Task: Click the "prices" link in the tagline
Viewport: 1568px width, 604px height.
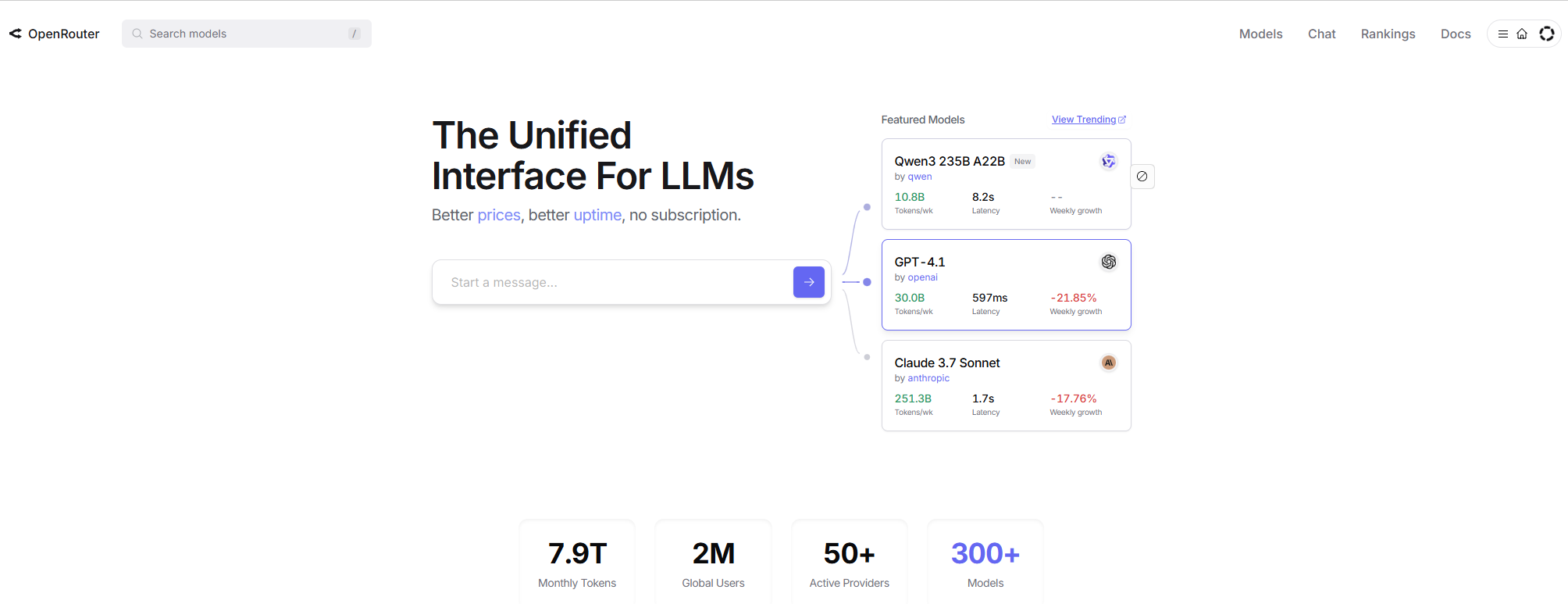Action: tap(499, 215)
